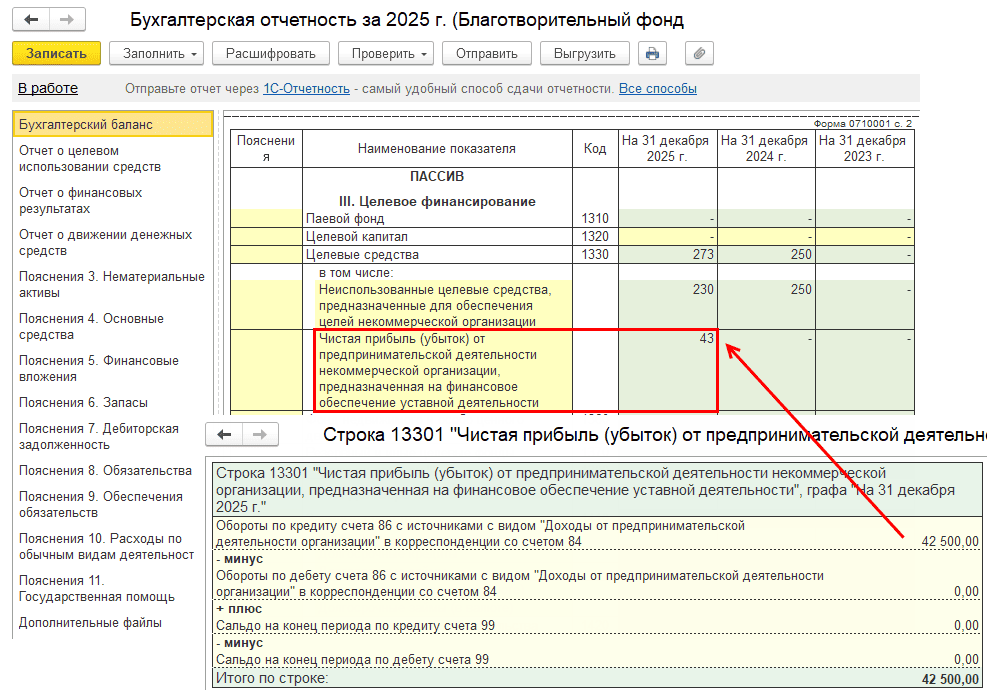This screenshot has height=690, width=987.
Task: Go forward using the arrow in the Строка 13301 panel
Action: (259, 435)
